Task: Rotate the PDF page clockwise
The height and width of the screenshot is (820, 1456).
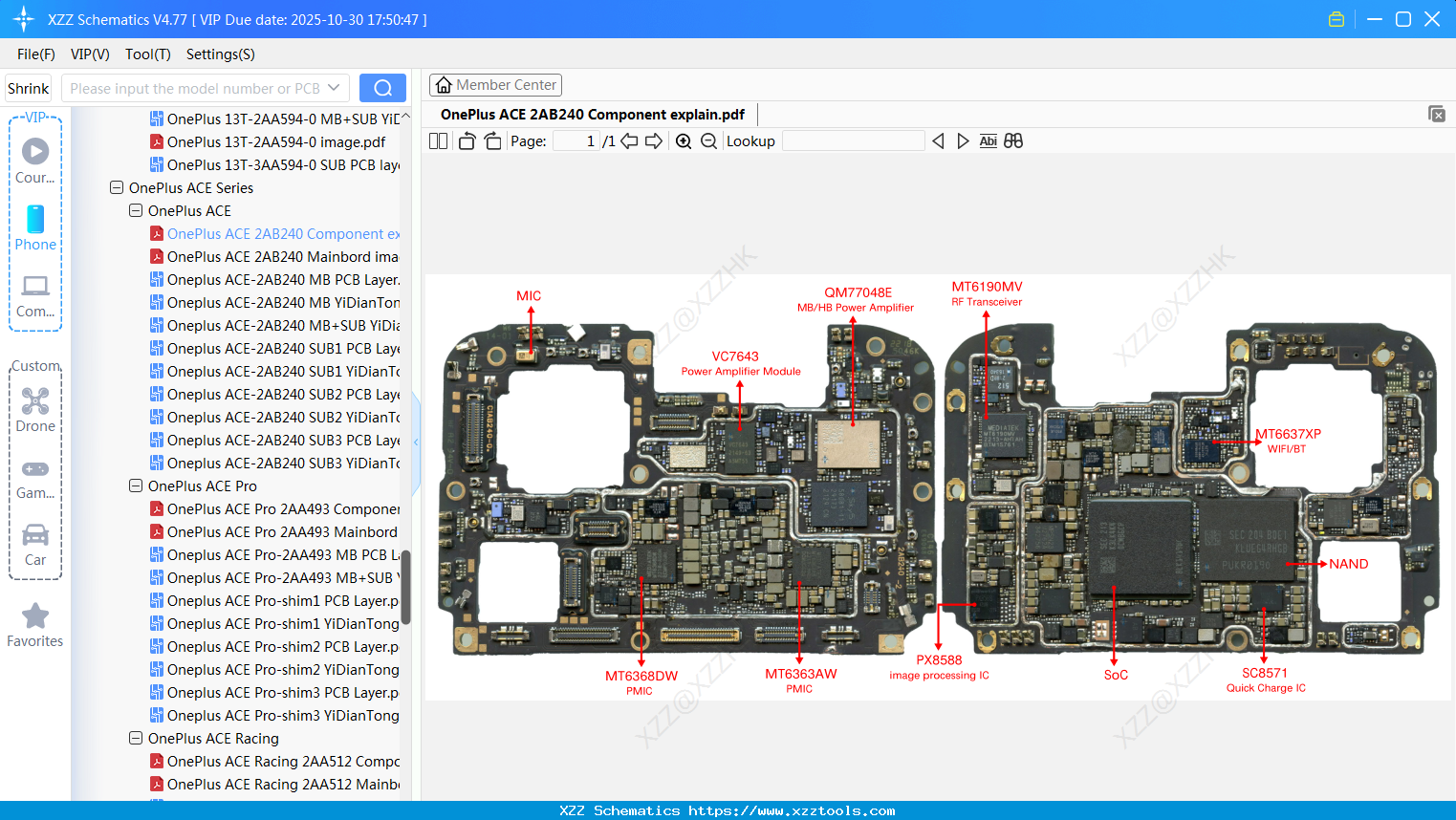Action: pos(491,140)
